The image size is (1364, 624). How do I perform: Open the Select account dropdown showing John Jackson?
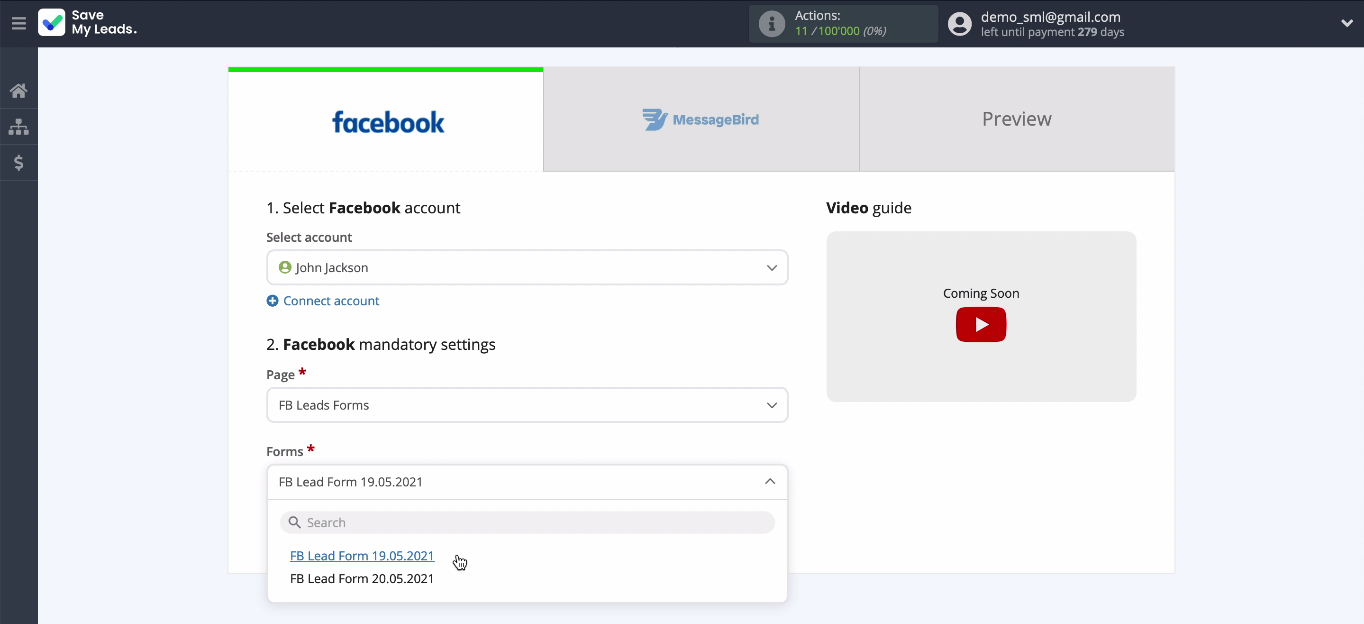pyautogui.click(x=527, y=268)
